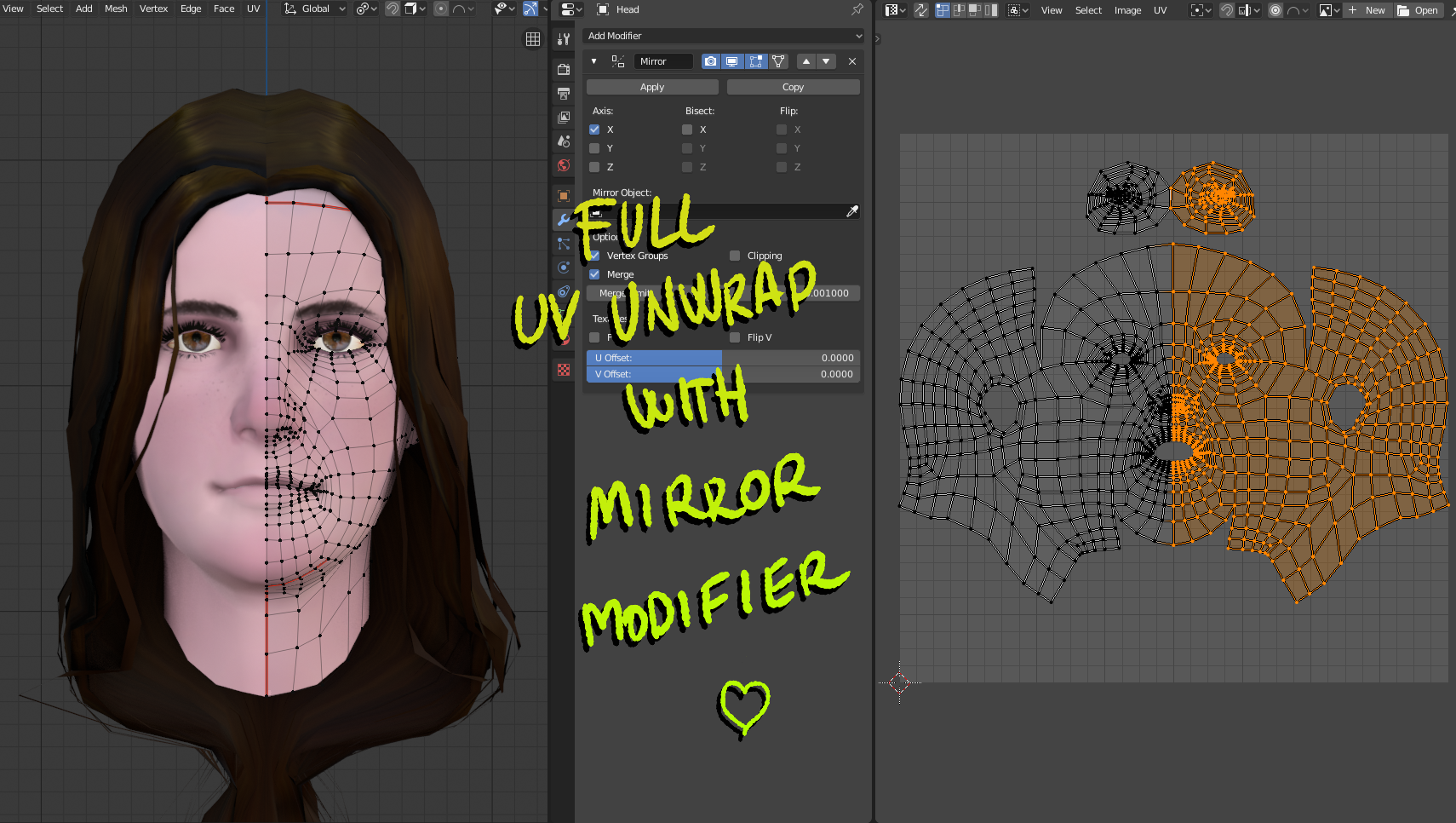
Task: Pick mirror object with eyedropper
Action: coord(851,211)
